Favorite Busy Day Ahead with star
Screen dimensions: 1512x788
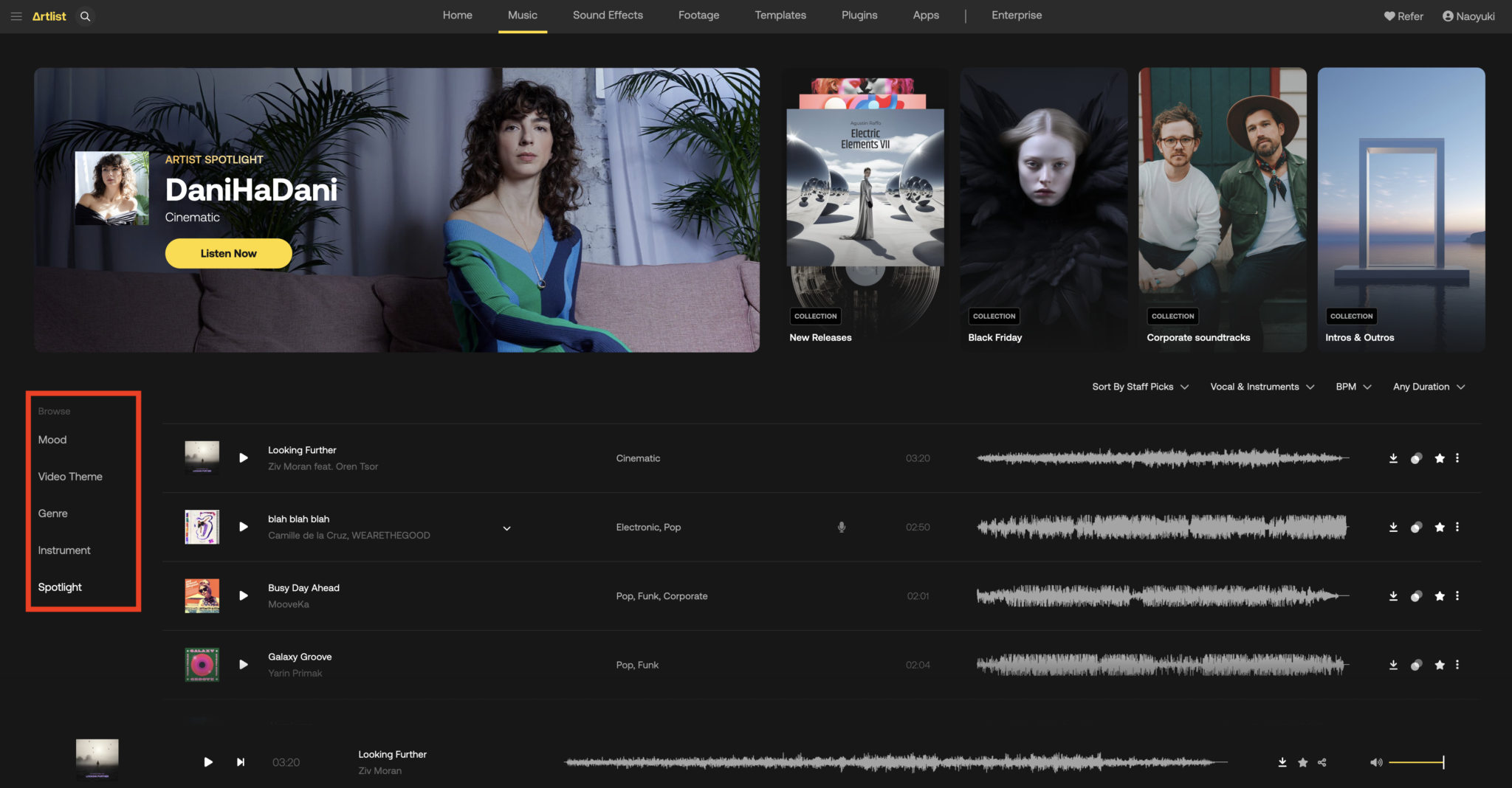[x=1440, y=596]
